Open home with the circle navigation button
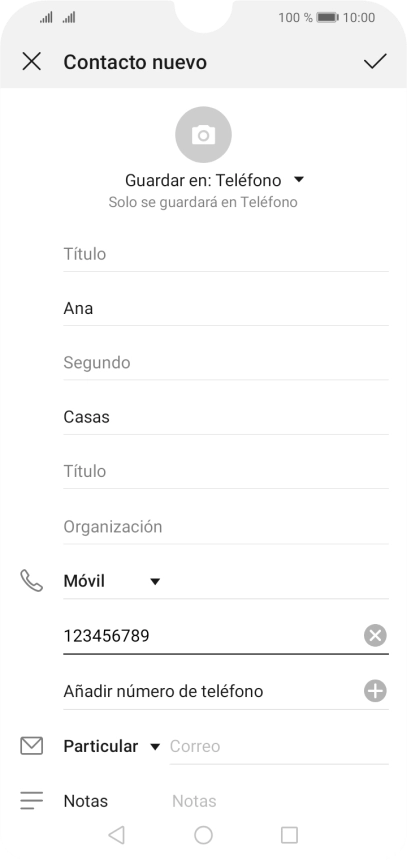The width and height of the screenshot is (407, 860). [204, 835]
